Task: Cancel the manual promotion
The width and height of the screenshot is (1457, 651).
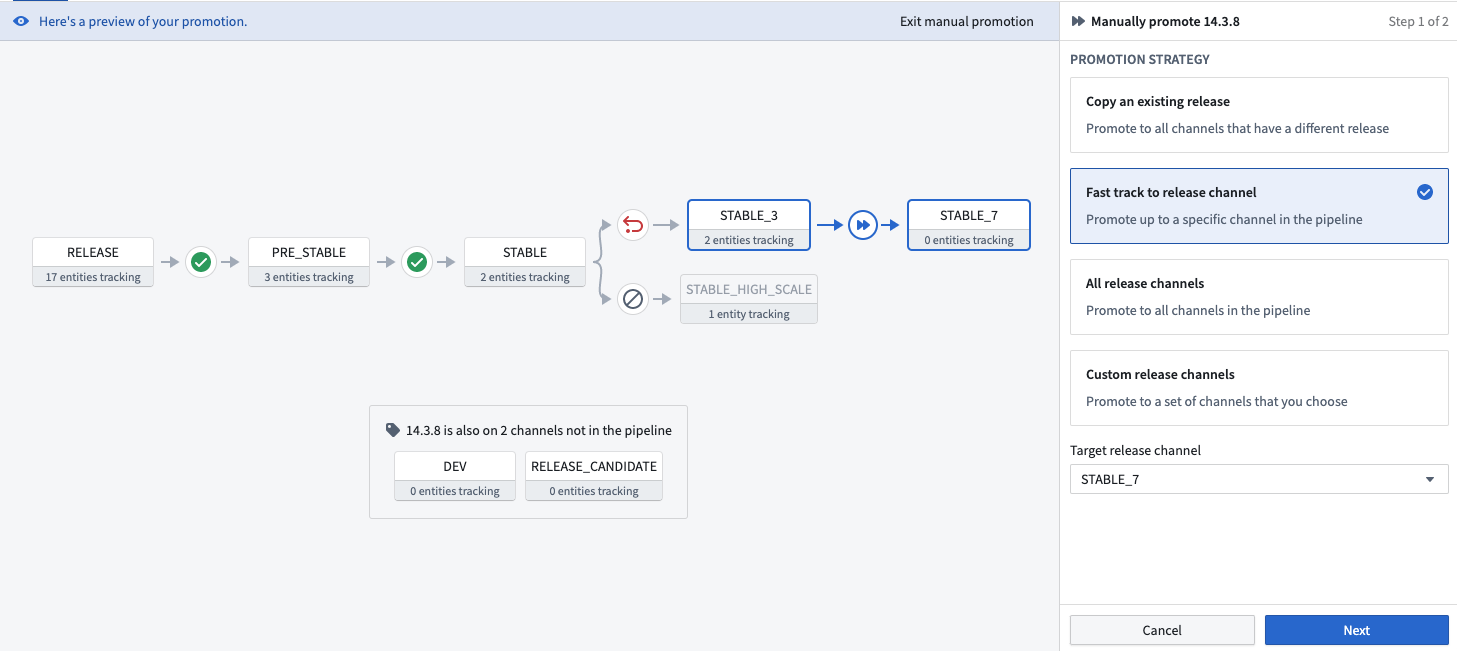Action: click(x=1162, y=630)
